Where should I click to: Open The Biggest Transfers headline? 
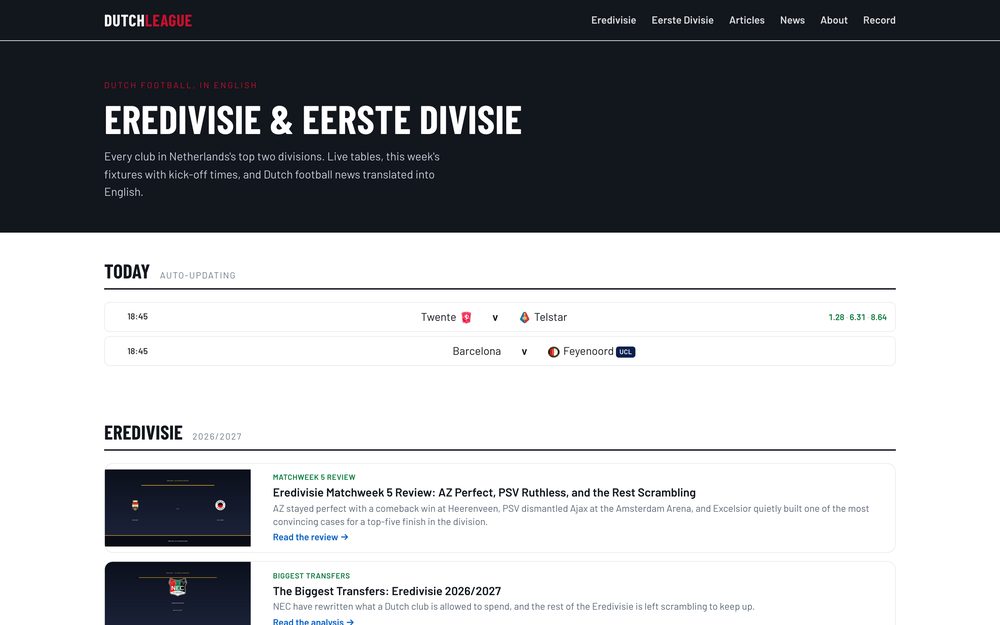[386, 591]
